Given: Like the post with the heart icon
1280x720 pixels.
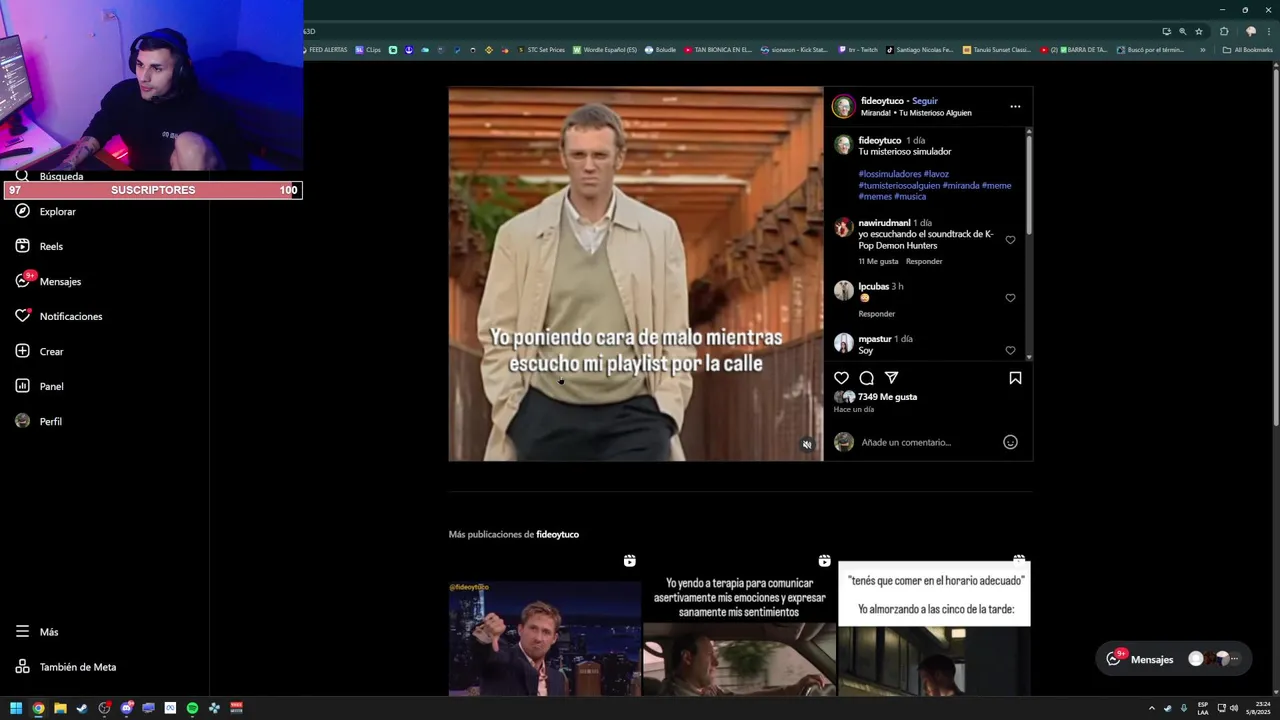Looking at the screenshot, I should click(x=841, y=378).
